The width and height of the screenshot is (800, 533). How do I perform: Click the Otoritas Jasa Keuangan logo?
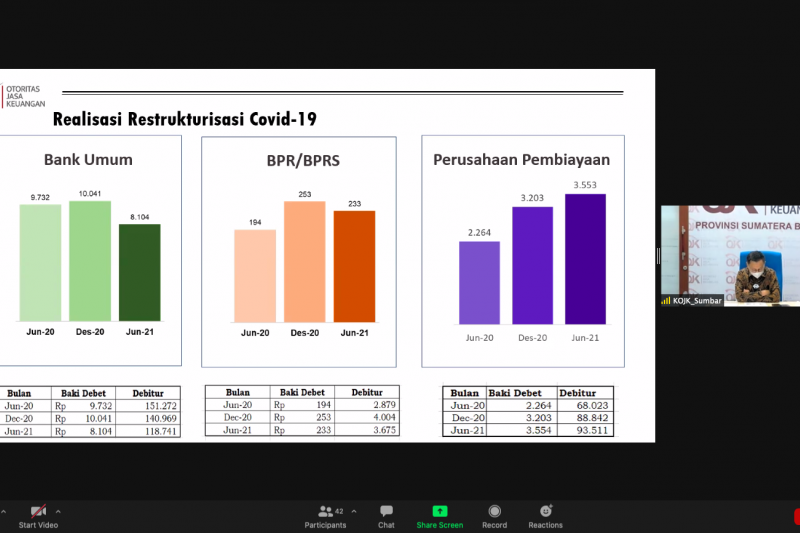[22, 95]
